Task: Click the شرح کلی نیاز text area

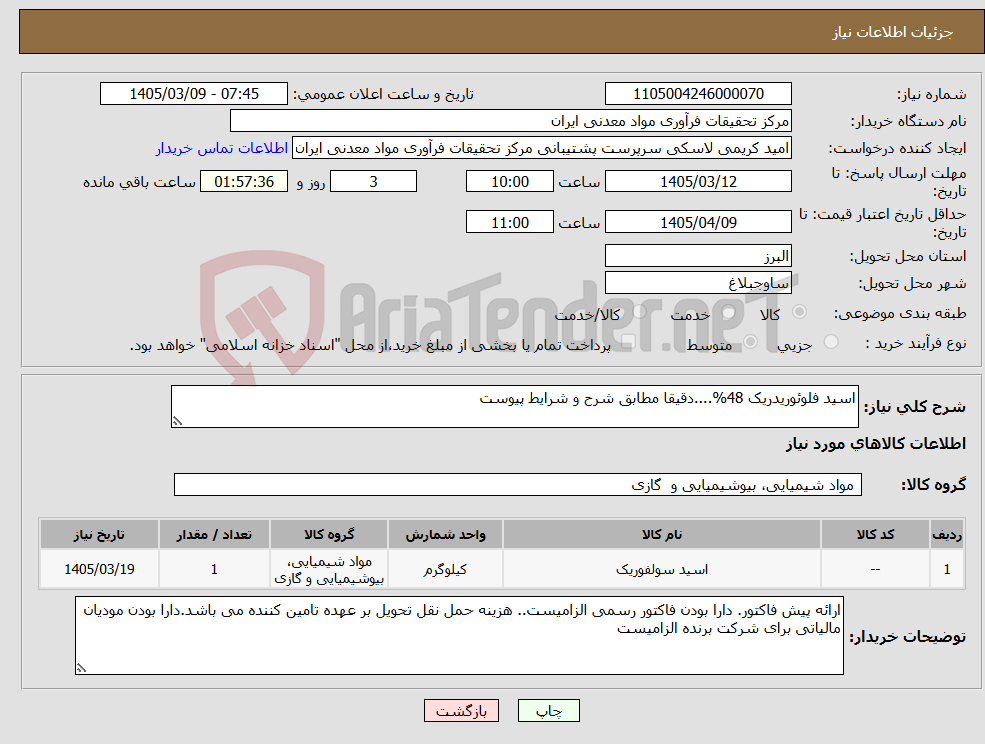Action: [x=514, y=407]
